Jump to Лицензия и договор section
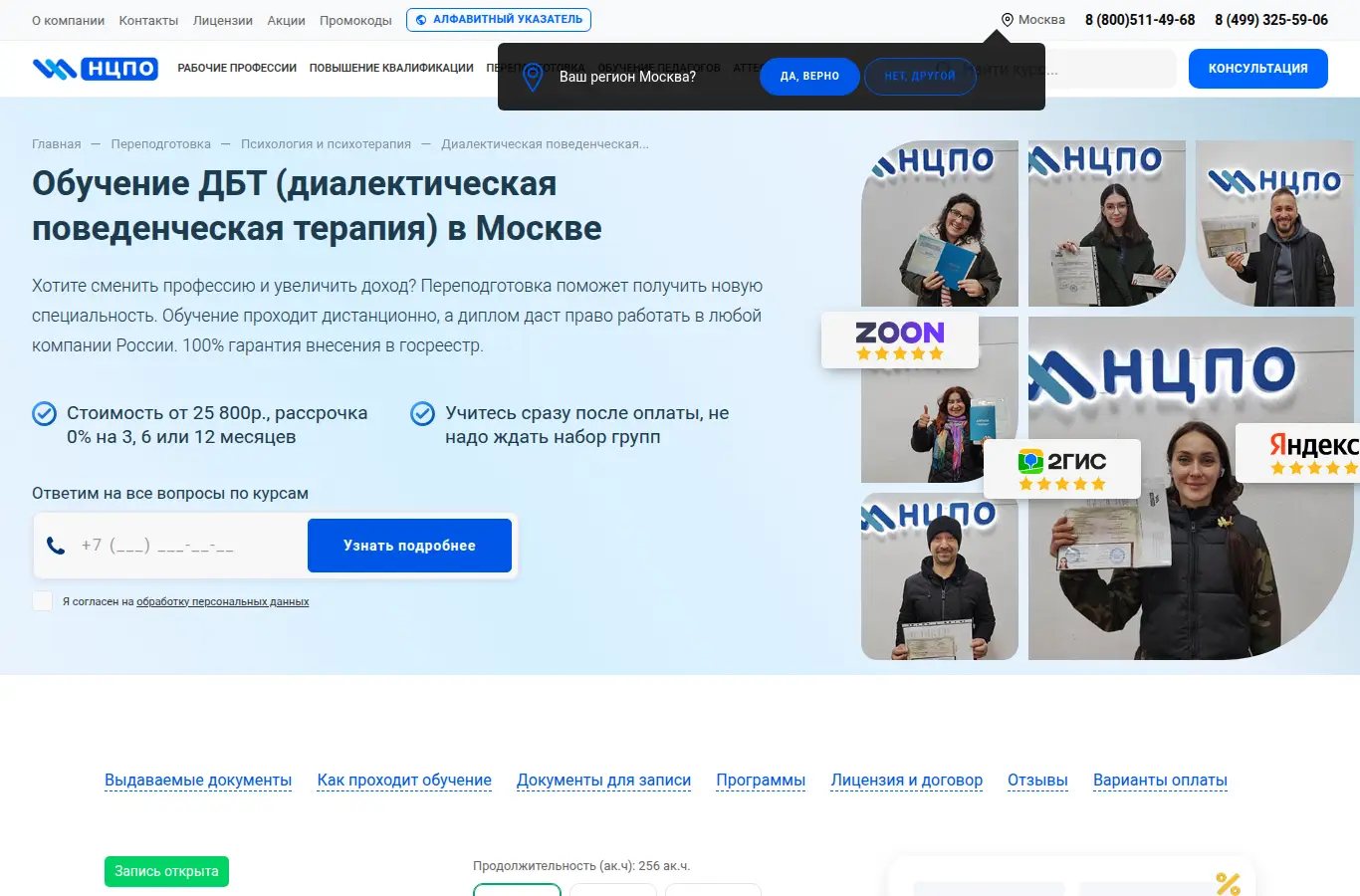1360x896 pixels. pos(907,781)
